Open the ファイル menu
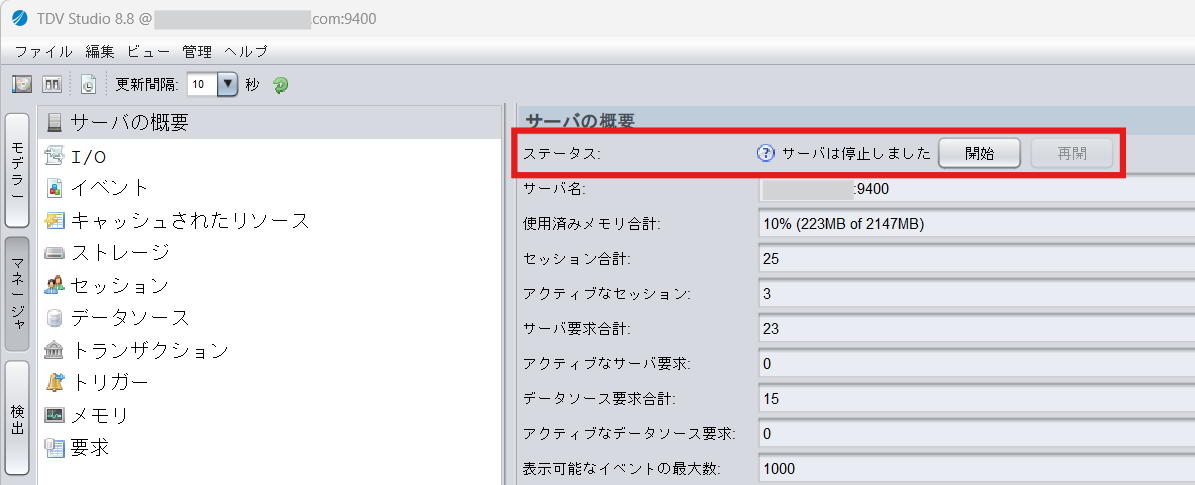This screenshot has height=485, width=1195. click(x=44, y=52)
